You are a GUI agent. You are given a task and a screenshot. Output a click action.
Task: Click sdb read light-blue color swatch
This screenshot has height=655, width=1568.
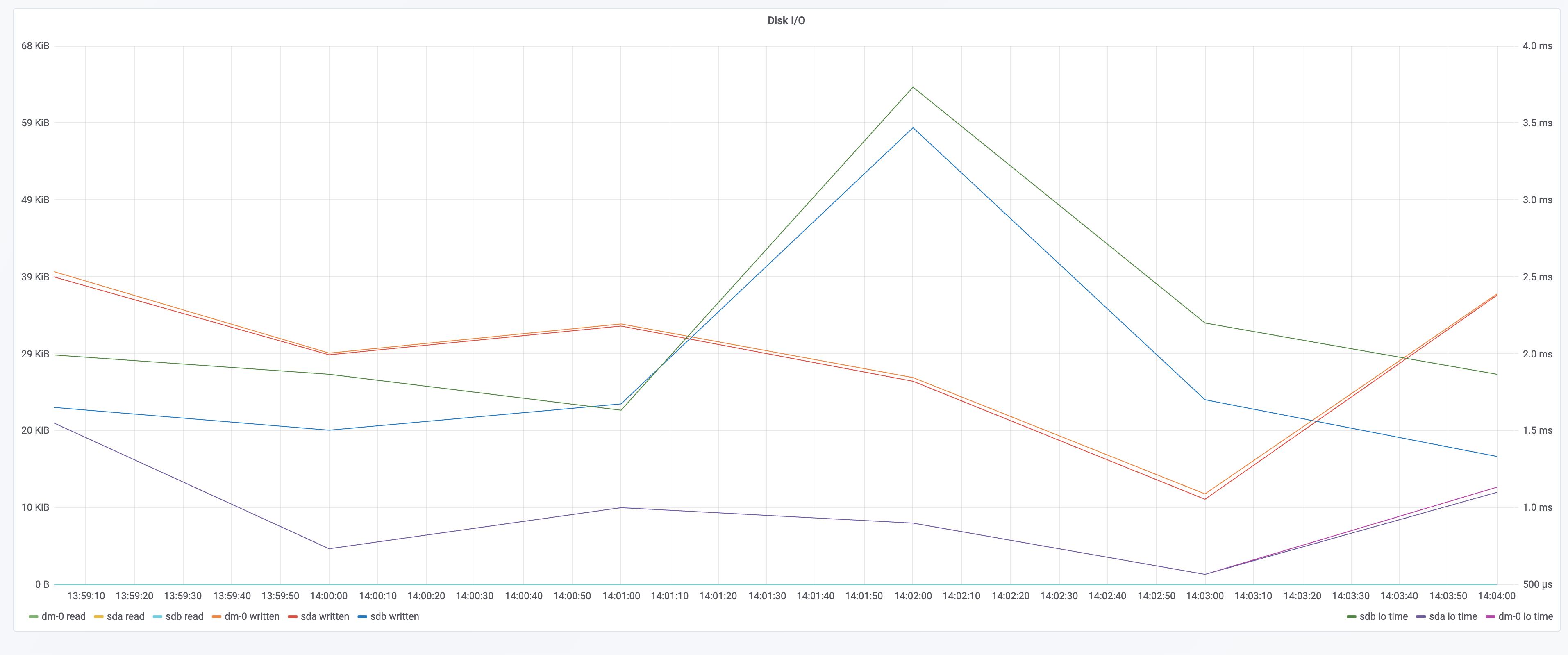pyautogui.click(x=158, y=616)
